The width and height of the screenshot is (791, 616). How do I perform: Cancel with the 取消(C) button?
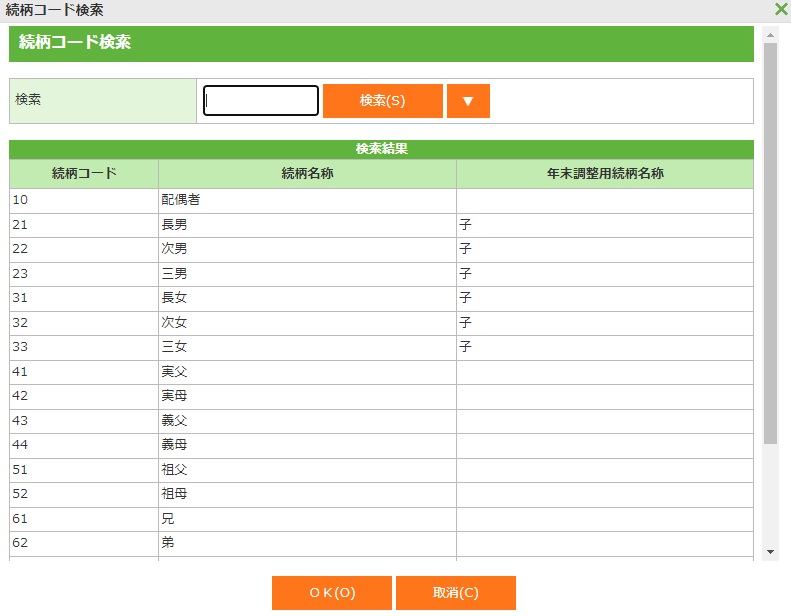pyautogui.click(x=456, y=593)
